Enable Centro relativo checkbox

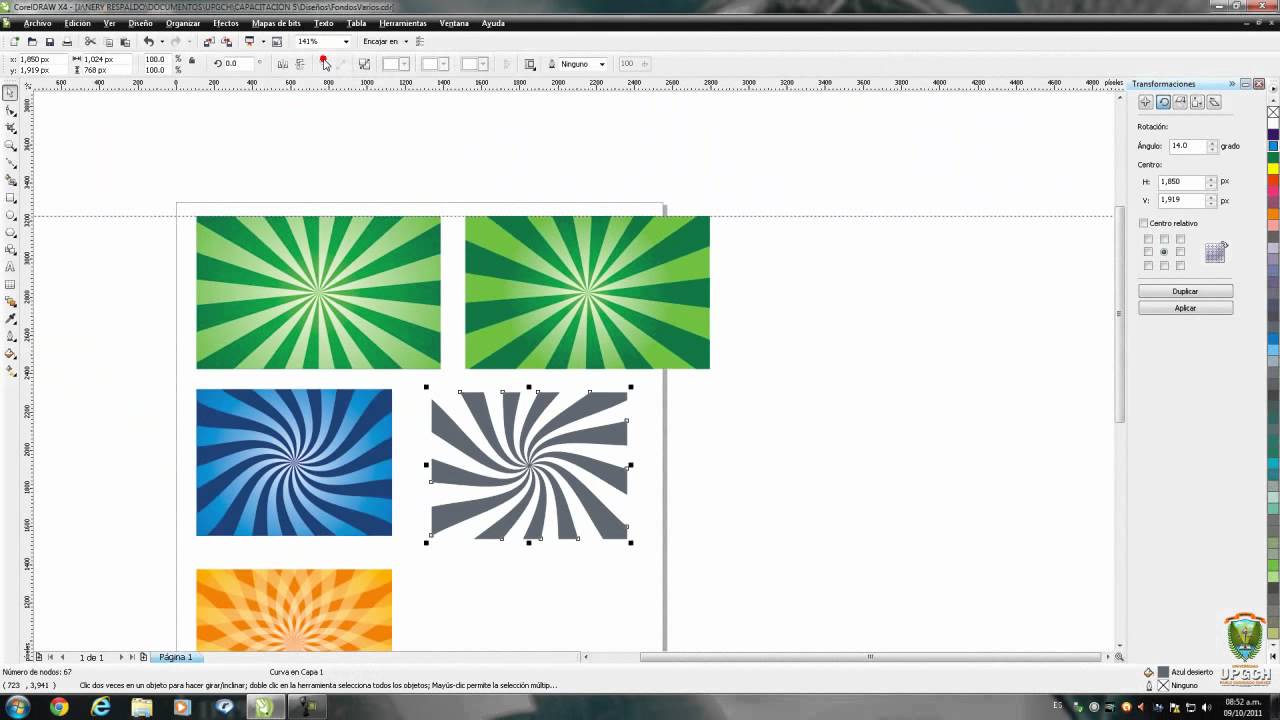pyautogui.click(x=1144, y=223)
